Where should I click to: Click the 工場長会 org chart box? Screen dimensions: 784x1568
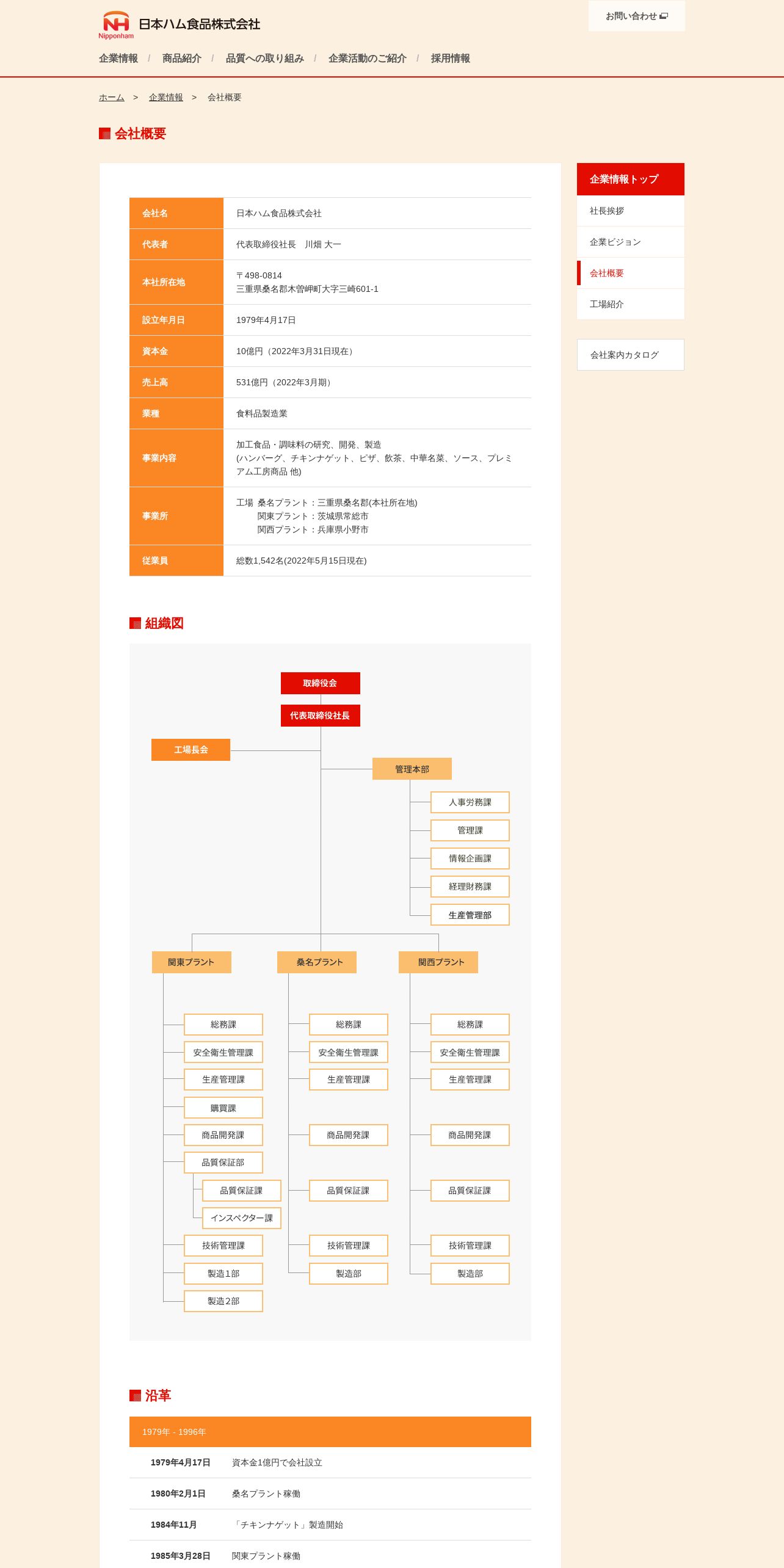coord(191,750)
